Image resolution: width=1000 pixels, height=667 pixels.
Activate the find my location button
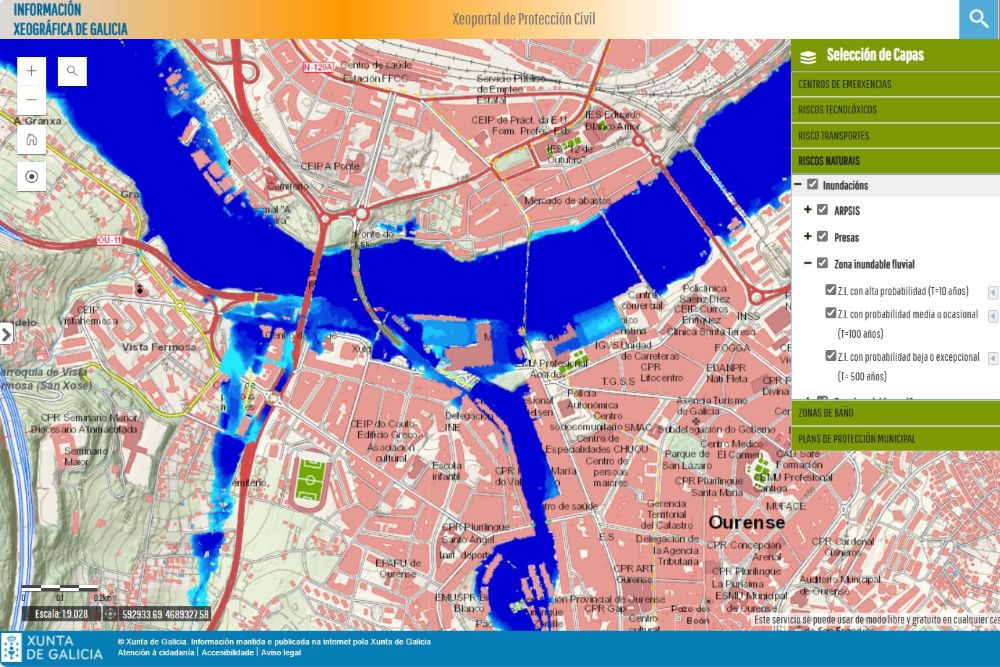pyautogui.click(x=32, y=177)
